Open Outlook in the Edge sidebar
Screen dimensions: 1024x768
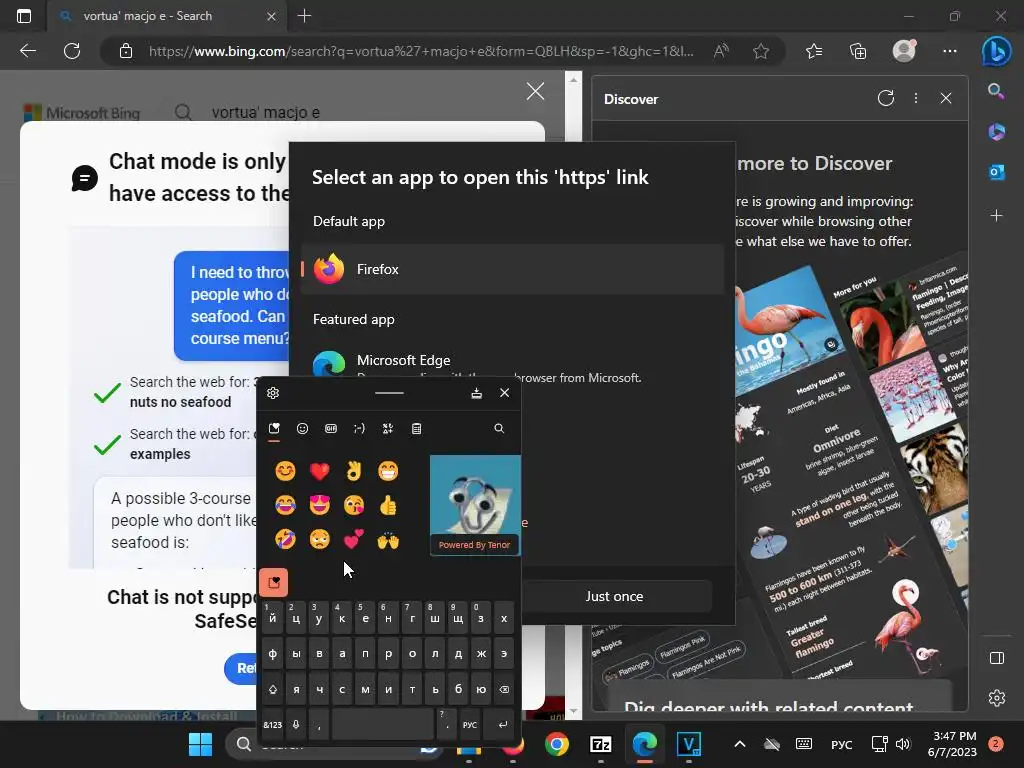pyautogui.click(x=996, y=172)
